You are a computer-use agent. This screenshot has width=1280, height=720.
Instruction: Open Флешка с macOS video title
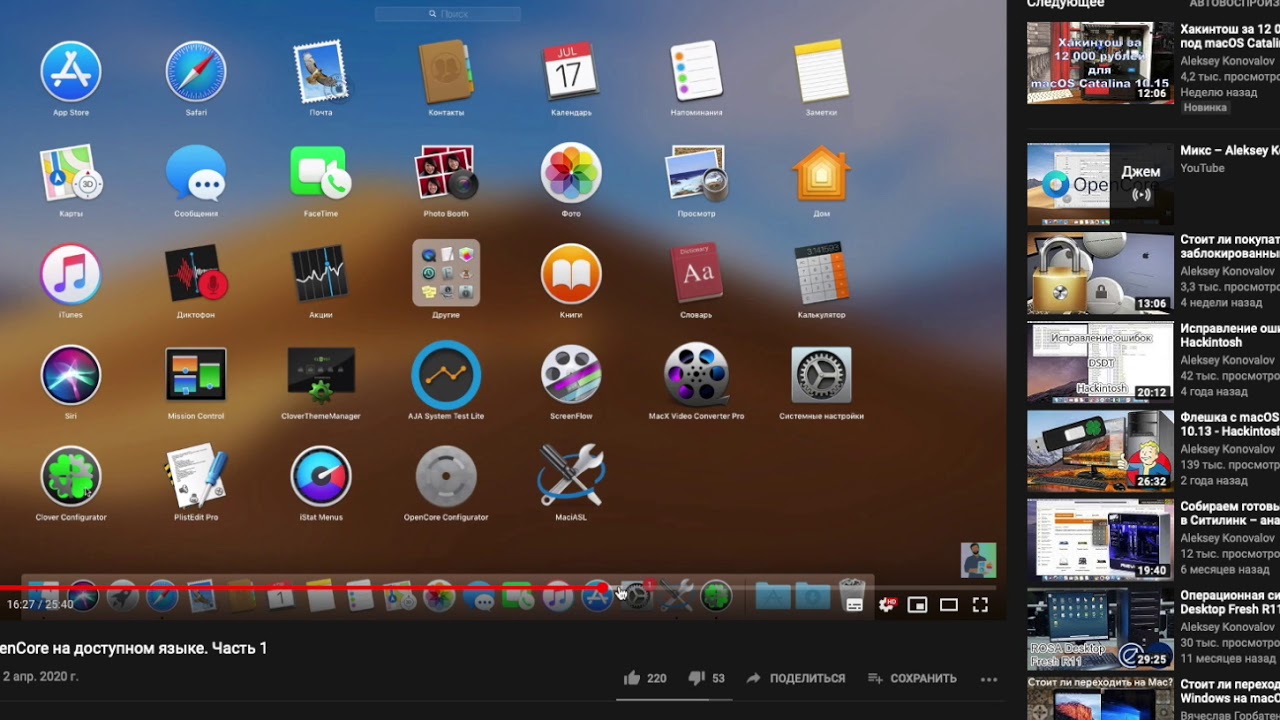[x=1230, y=424]
